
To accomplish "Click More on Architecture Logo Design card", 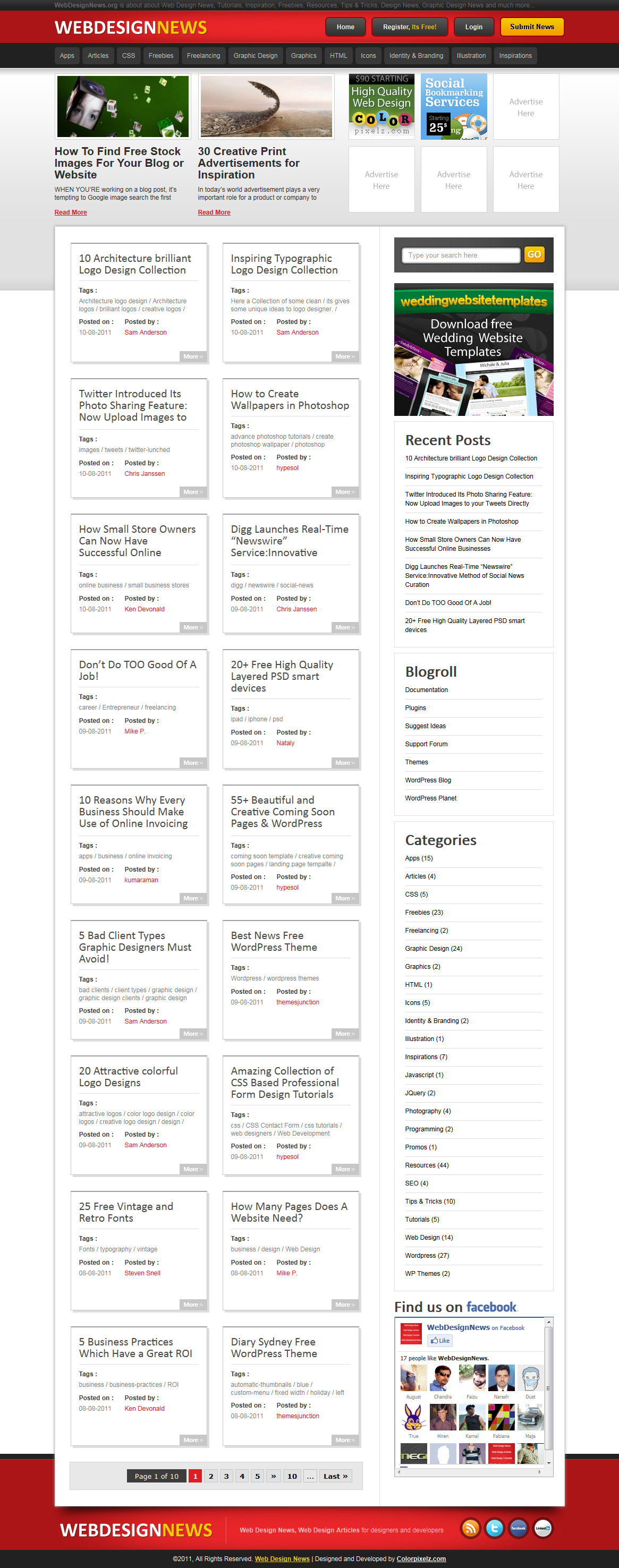I will pos(193,357).
